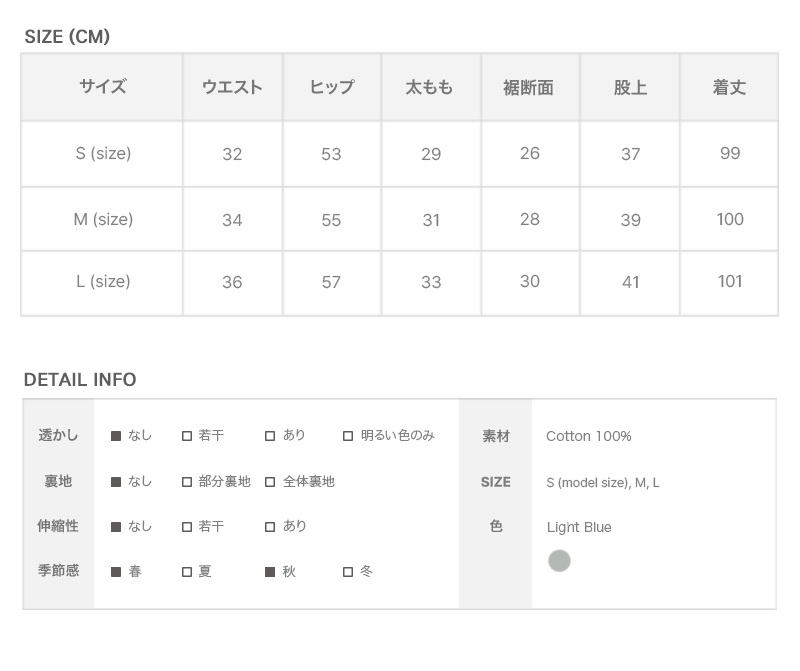This screenshot has width=800, height=671.
Task: Click the ヒップ column header
Action: (331, 88)
